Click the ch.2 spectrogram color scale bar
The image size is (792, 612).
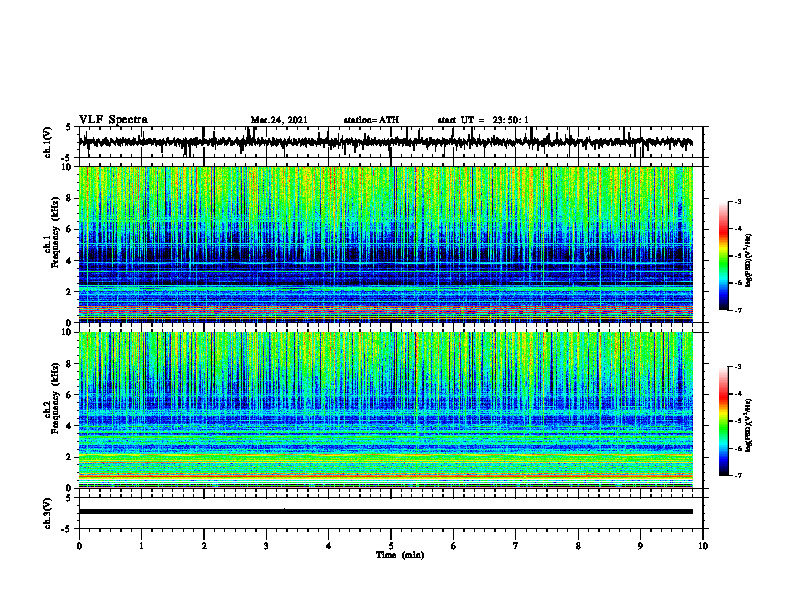pyautogui.click(x=724, y=421)
